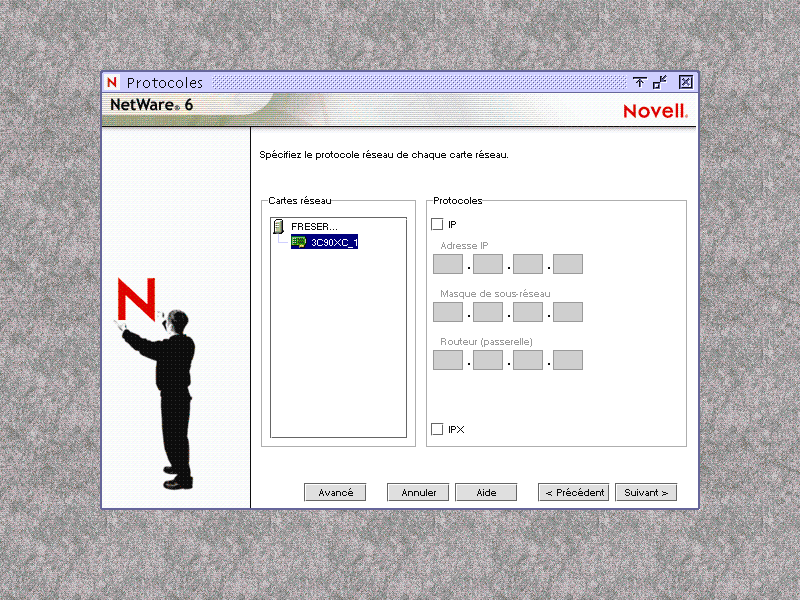Click the 'Masque de sous-réseau' label
The height and width of the screenshot is (600, 800).
(x=495, y=294)
